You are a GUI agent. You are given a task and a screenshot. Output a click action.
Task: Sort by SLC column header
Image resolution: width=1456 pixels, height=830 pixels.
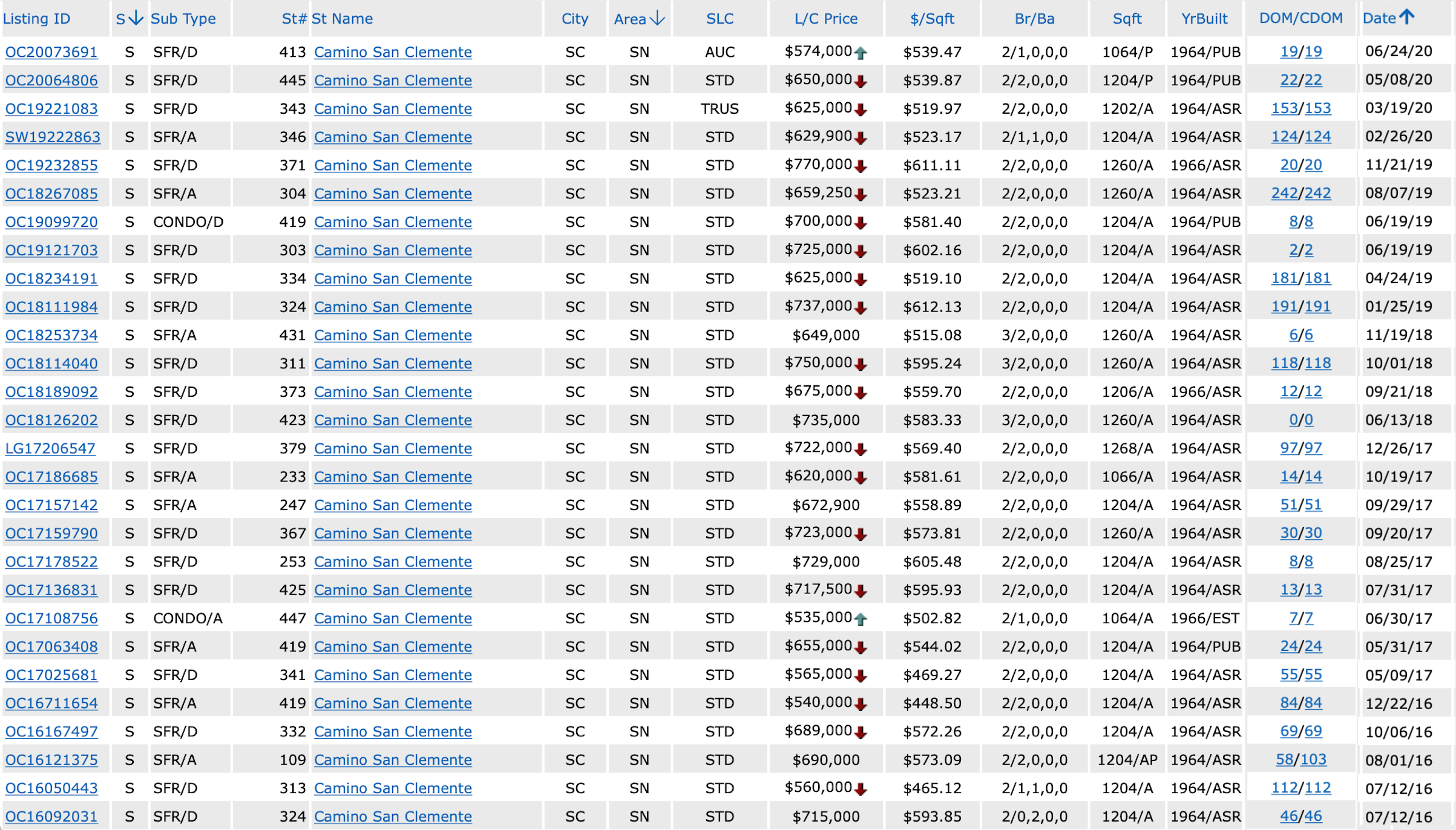(x=720, y=19)
